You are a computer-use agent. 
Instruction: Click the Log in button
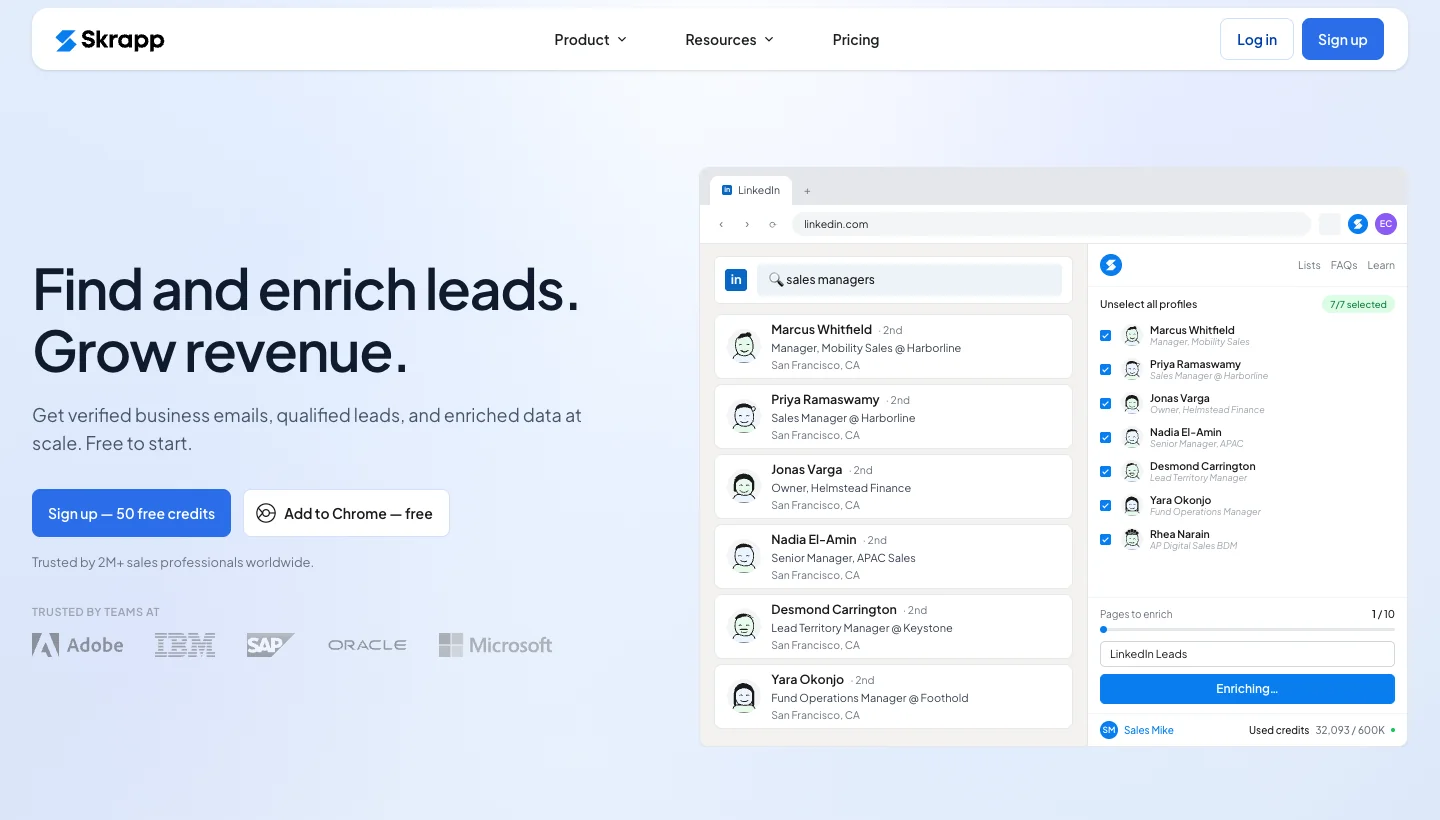1257,39
